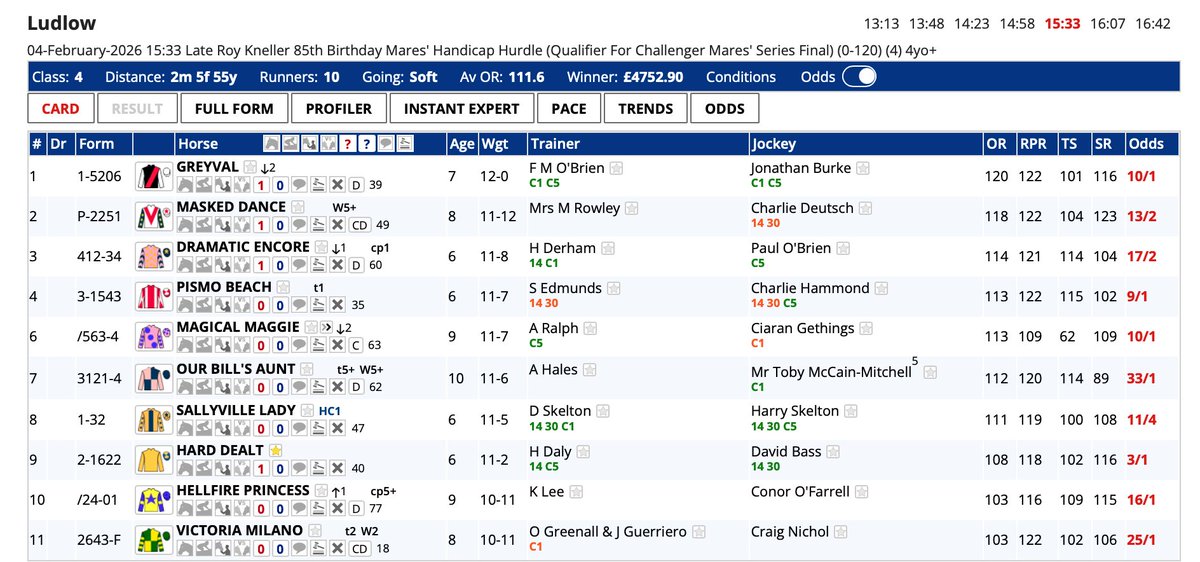Click the MAGICAL MAGGIE purple spotted silks
The height and width of the screenshot is (562, 1200).
(x=153, y=337)
